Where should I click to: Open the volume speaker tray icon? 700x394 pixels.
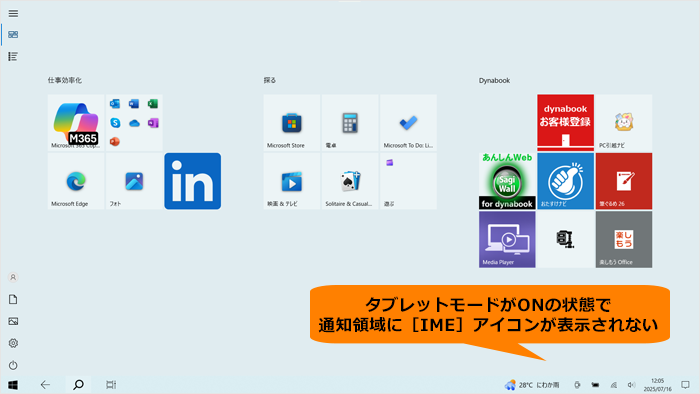[x=631, y=385]
